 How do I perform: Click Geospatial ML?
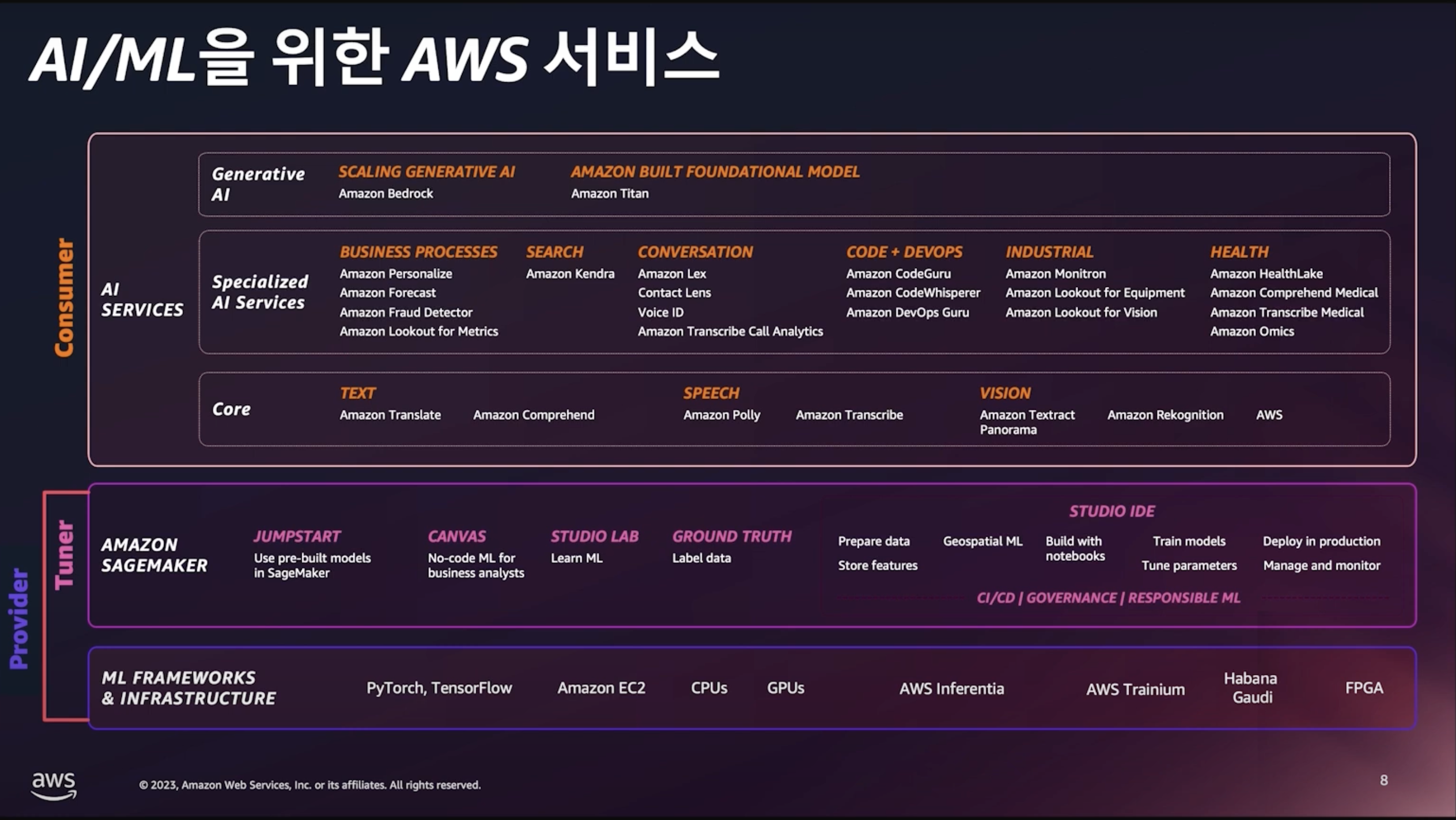pos(983,541)
